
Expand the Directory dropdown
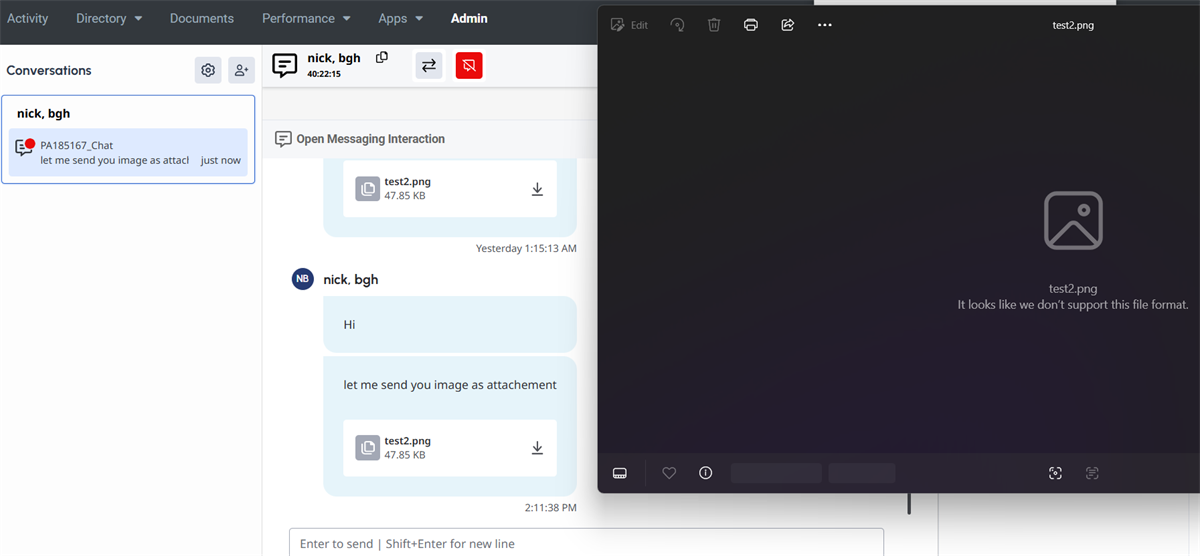(x=109, y=18)
